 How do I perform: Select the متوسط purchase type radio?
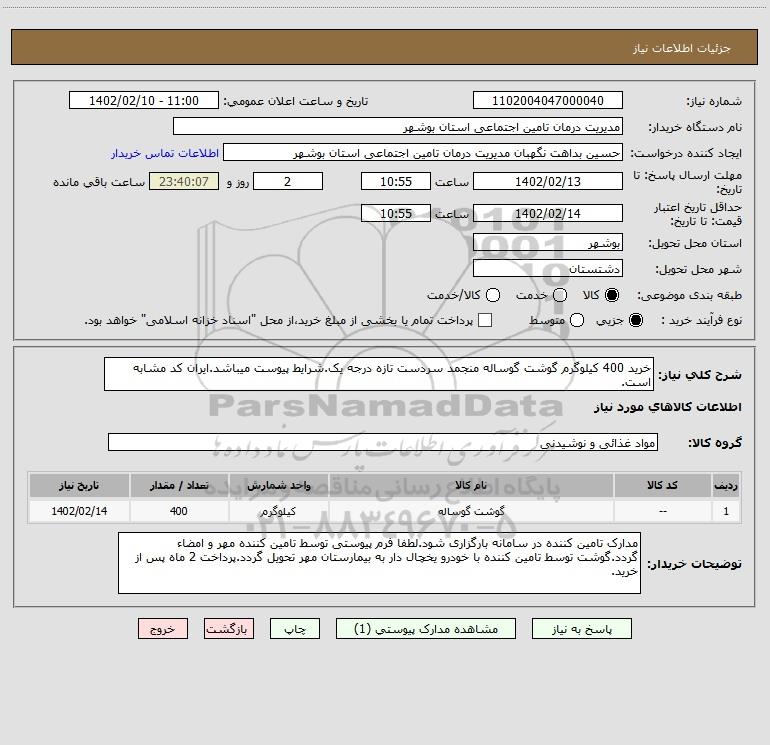pos(577,320)
